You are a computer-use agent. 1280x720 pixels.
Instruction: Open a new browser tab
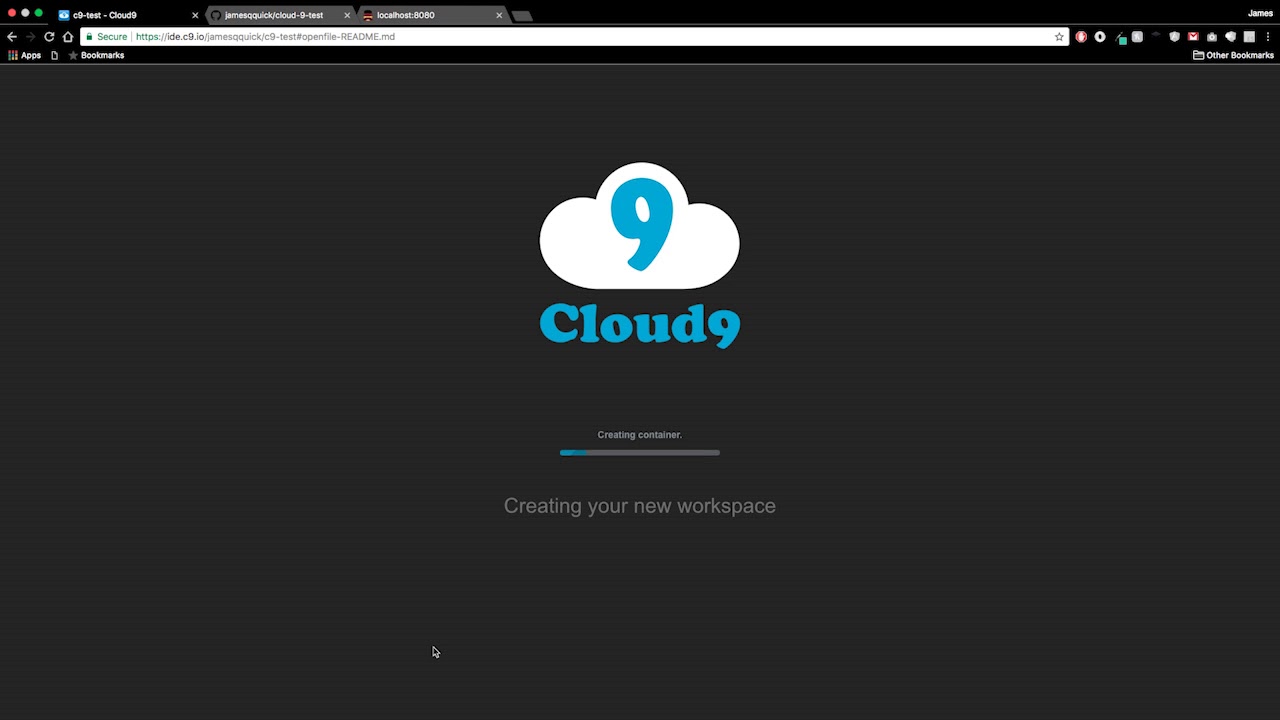[x=522, y=16]
